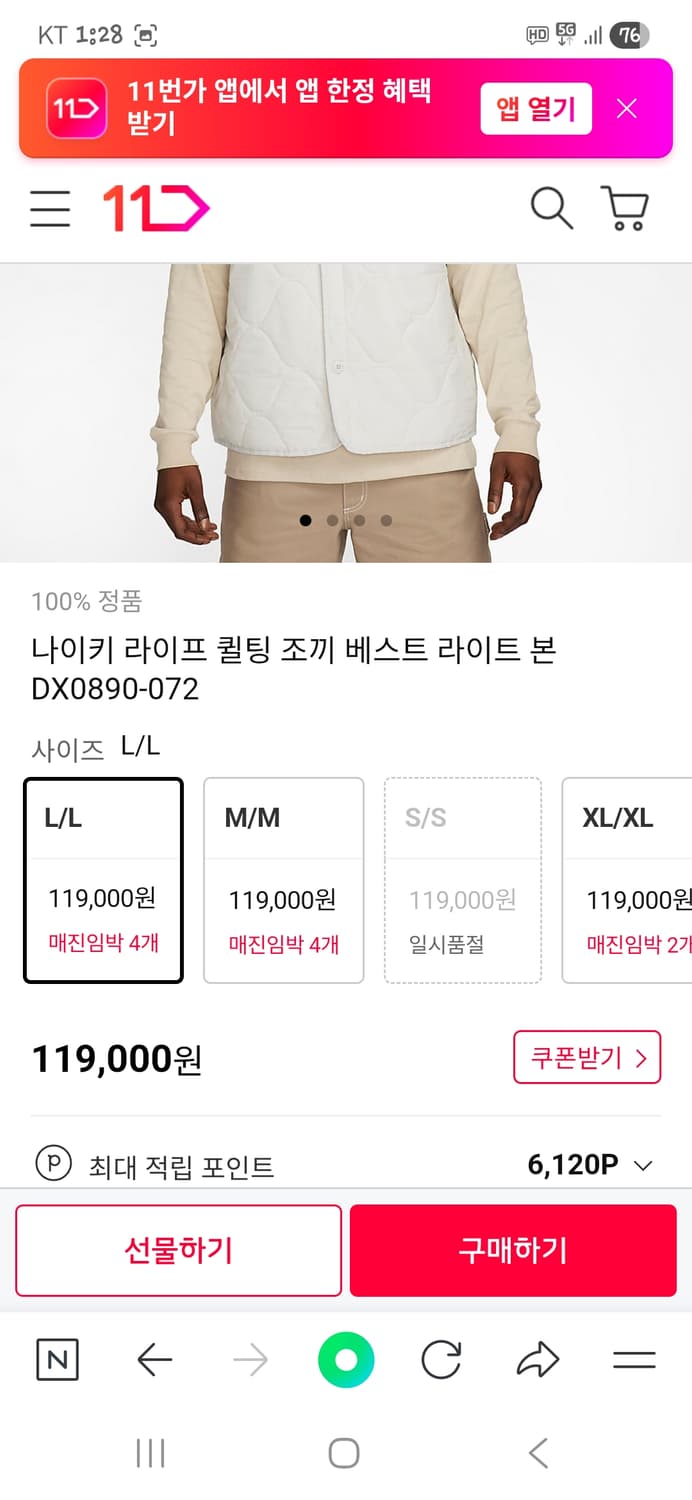
Task: Open the search icon
Action: (551, 209)
